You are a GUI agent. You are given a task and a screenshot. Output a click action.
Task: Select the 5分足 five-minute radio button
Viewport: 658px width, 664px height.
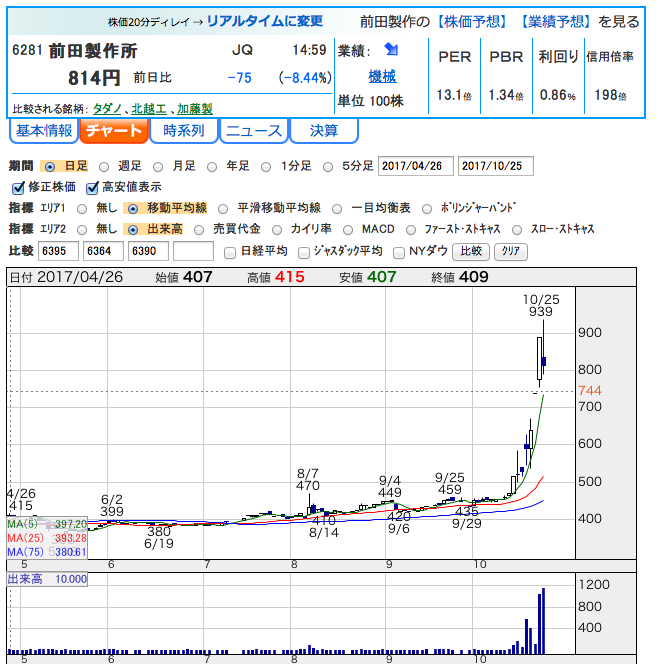click(328, 167)
